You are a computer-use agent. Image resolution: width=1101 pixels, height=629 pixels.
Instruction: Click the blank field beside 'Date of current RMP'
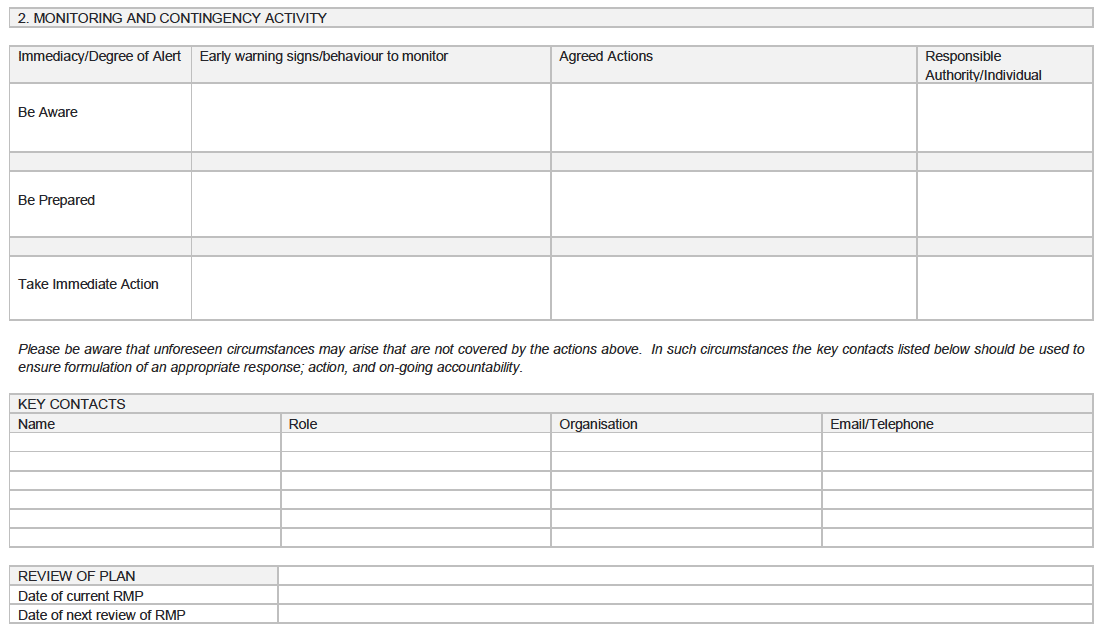click(685, 595)
